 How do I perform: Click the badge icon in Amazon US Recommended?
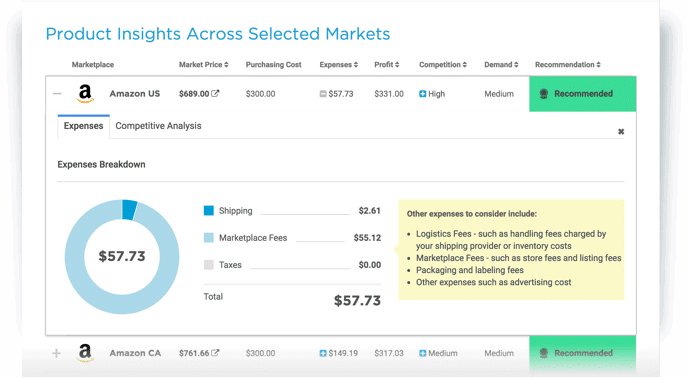[x=544, y=94]
